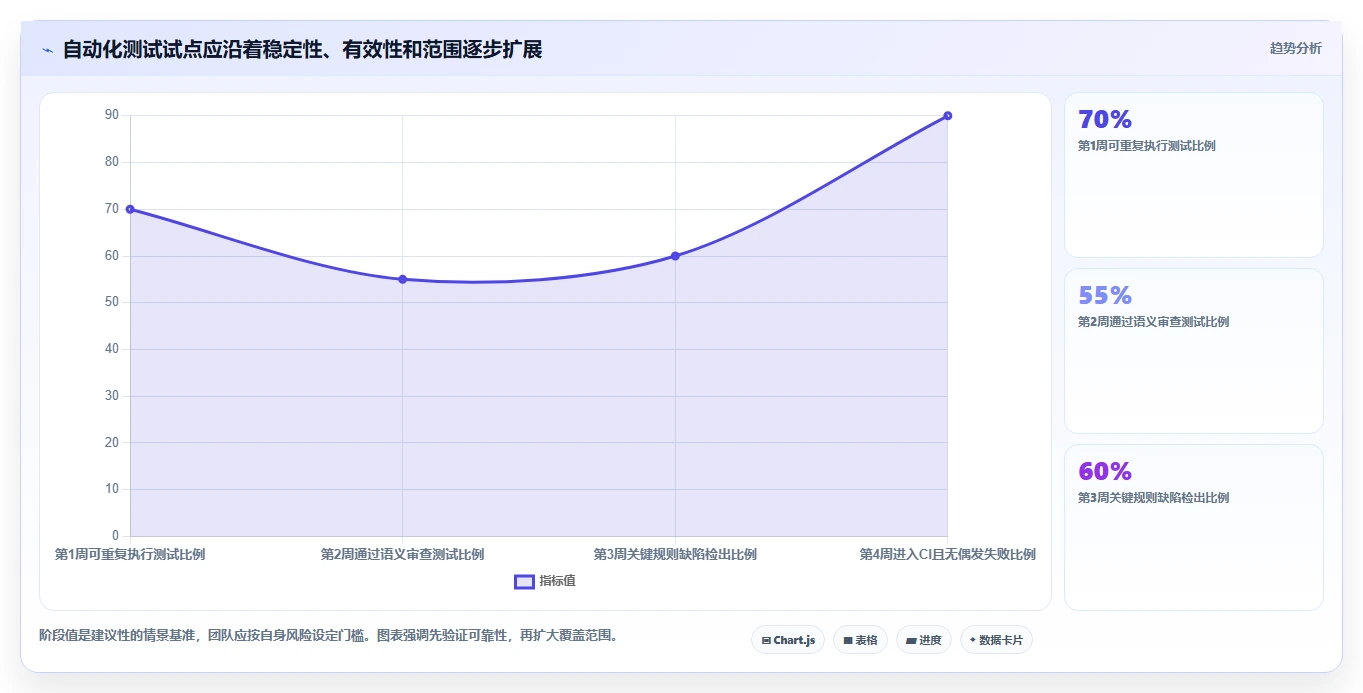Click the card caption 第3周关键规则缺陷检出比例

(1153, 498)
